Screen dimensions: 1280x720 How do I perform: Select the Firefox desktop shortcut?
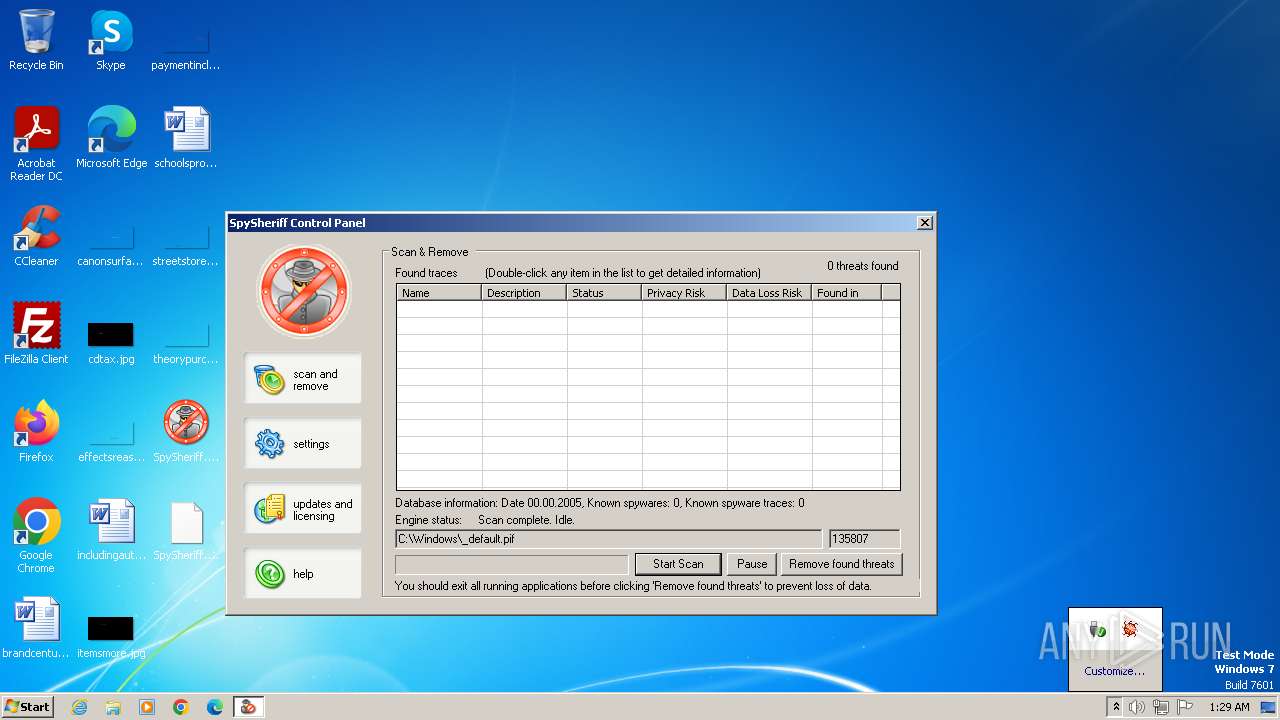point(36,432)
